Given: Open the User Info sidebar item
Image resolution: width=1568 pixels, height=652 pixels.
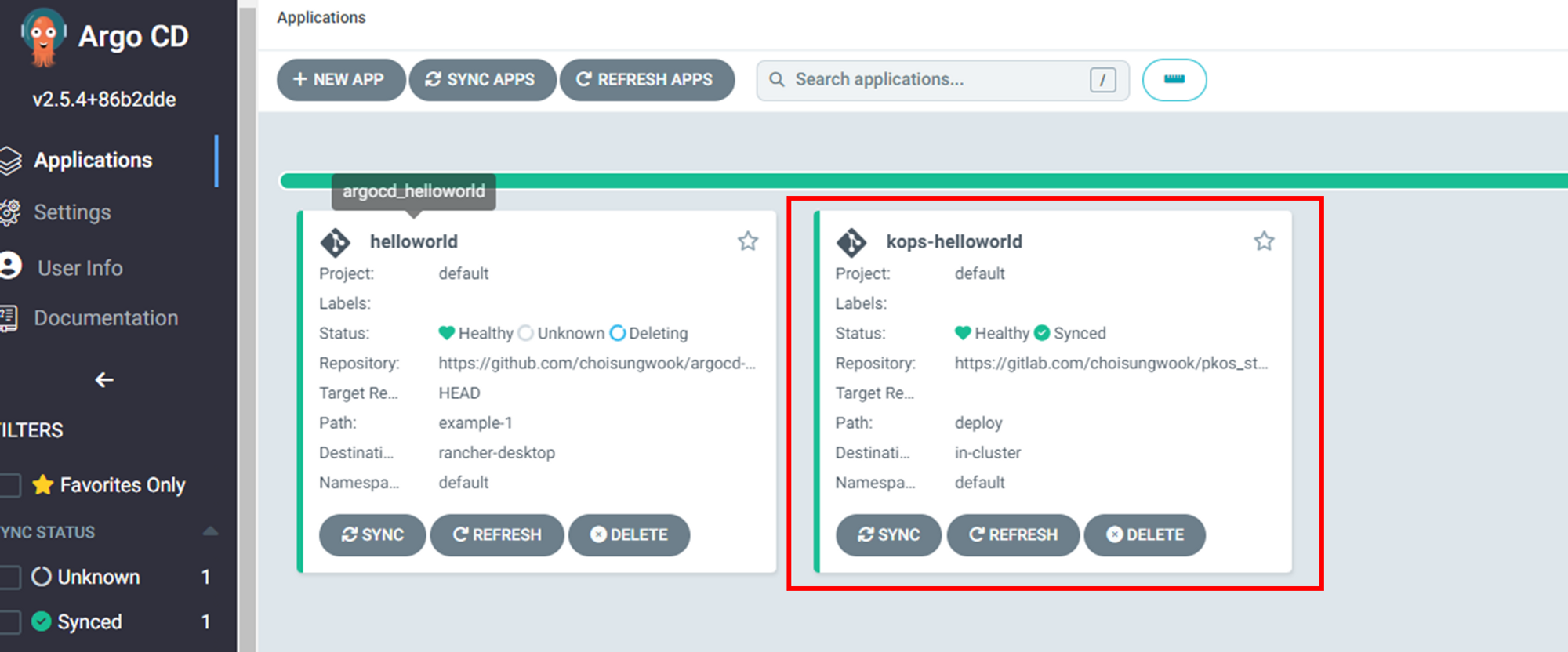Looking at the screenshot, I should click(80, 267).
